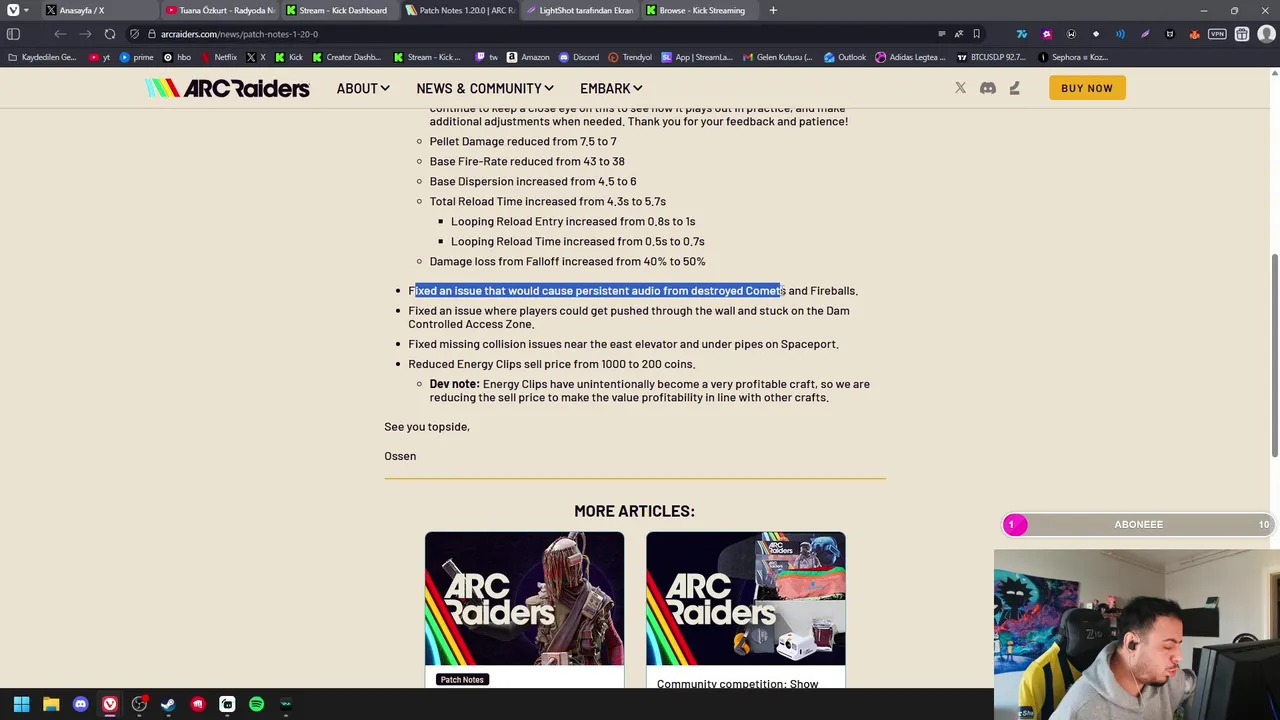Screen dimensions: 1280x720
Task: Open the Kaydedilen Ge... bookmarks folder
Action: (41, 57)
